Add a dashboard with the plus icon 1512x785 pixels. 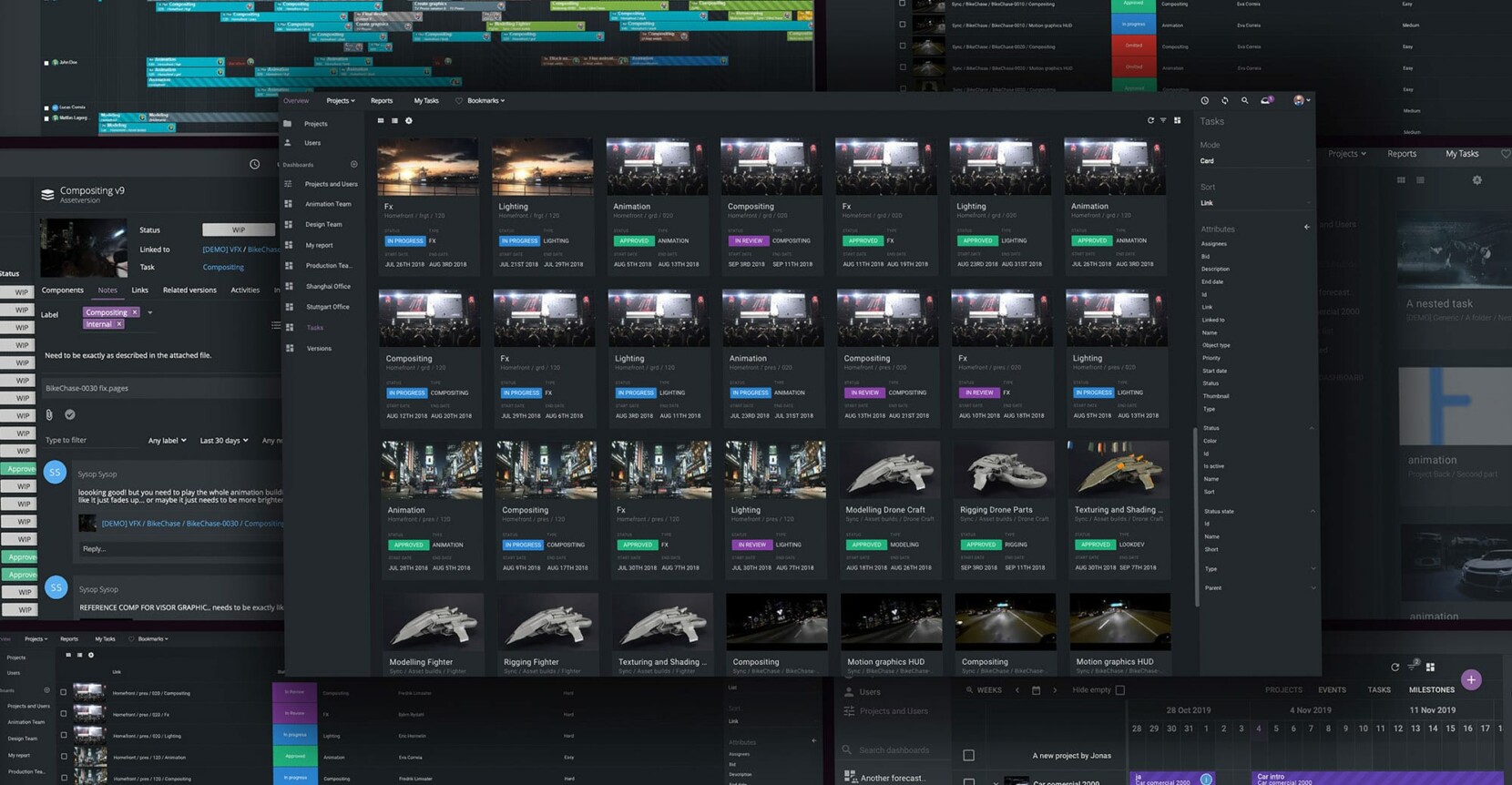click(353, 165)
